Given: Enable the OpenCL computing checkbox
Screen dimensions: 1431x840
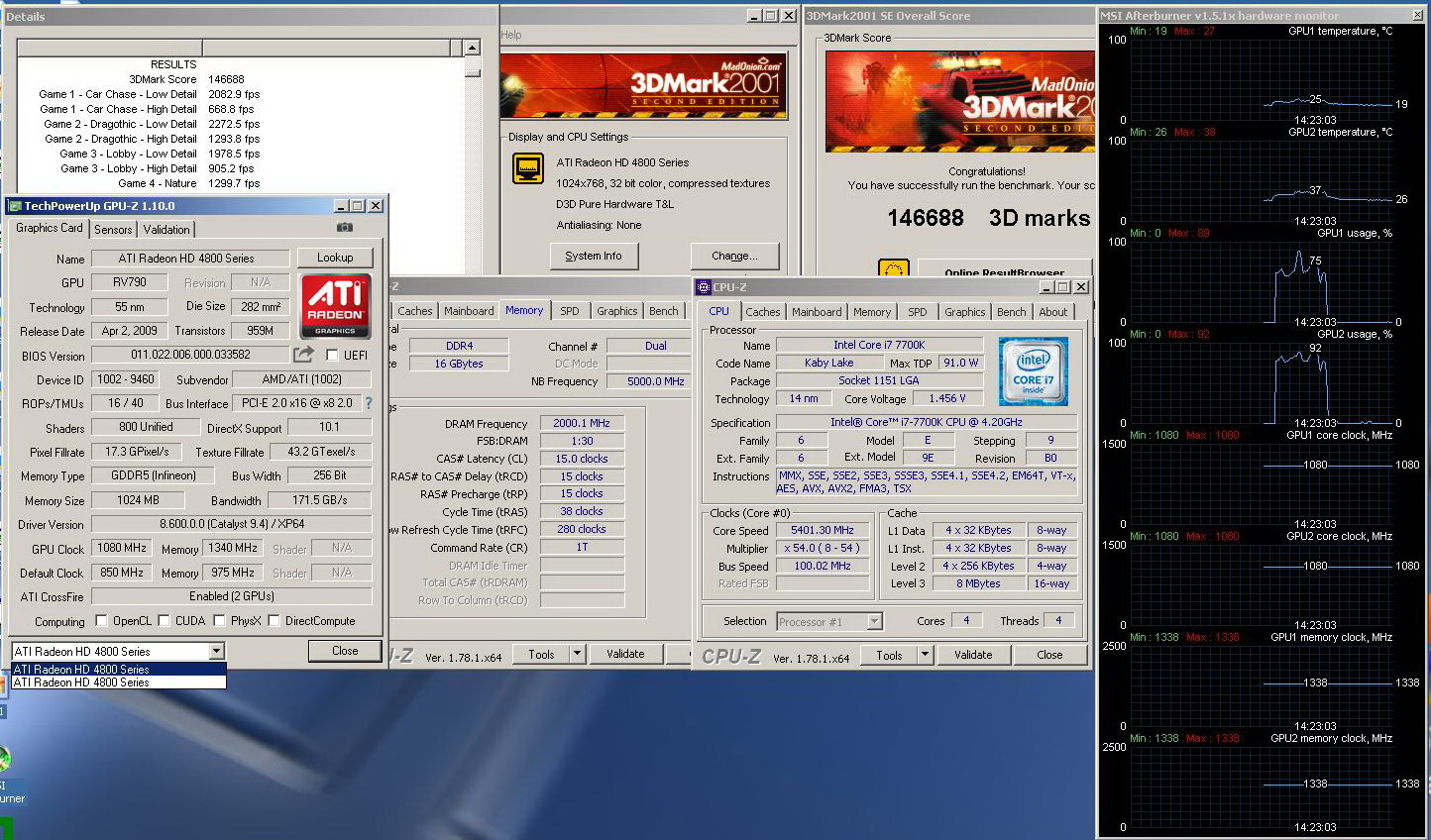Looking at the screenshot, I should point(101,621).
